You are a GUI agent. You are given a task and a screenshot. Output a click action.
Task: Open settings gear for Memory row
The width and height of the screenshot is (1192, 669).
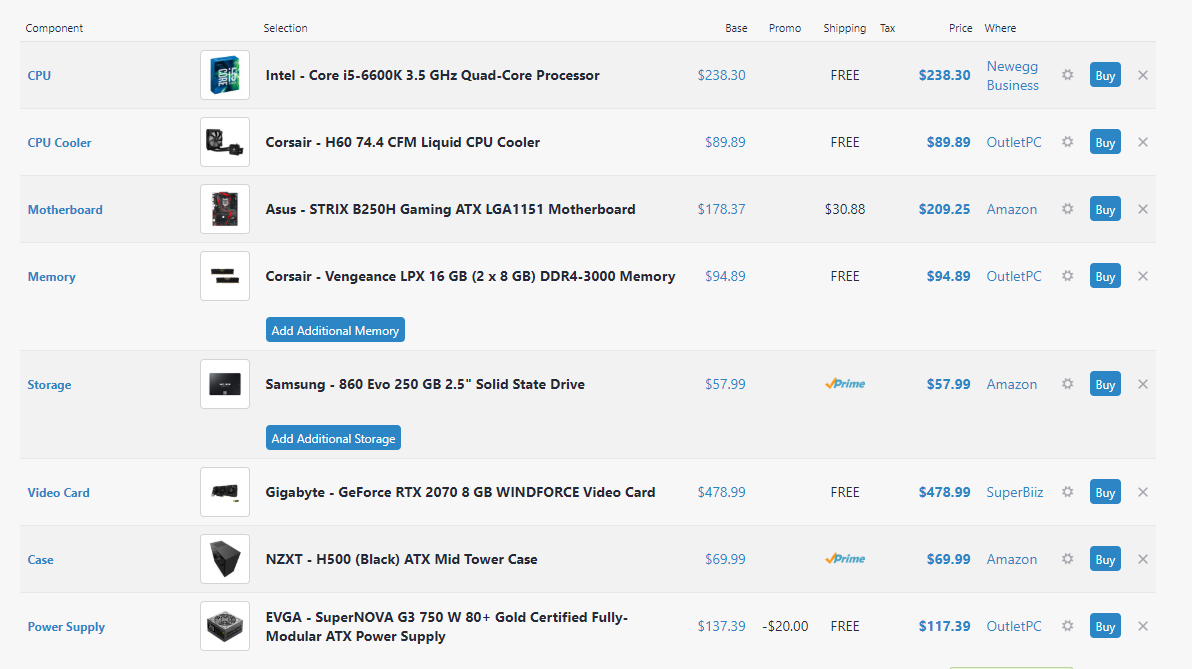[x=1067, y=276]
